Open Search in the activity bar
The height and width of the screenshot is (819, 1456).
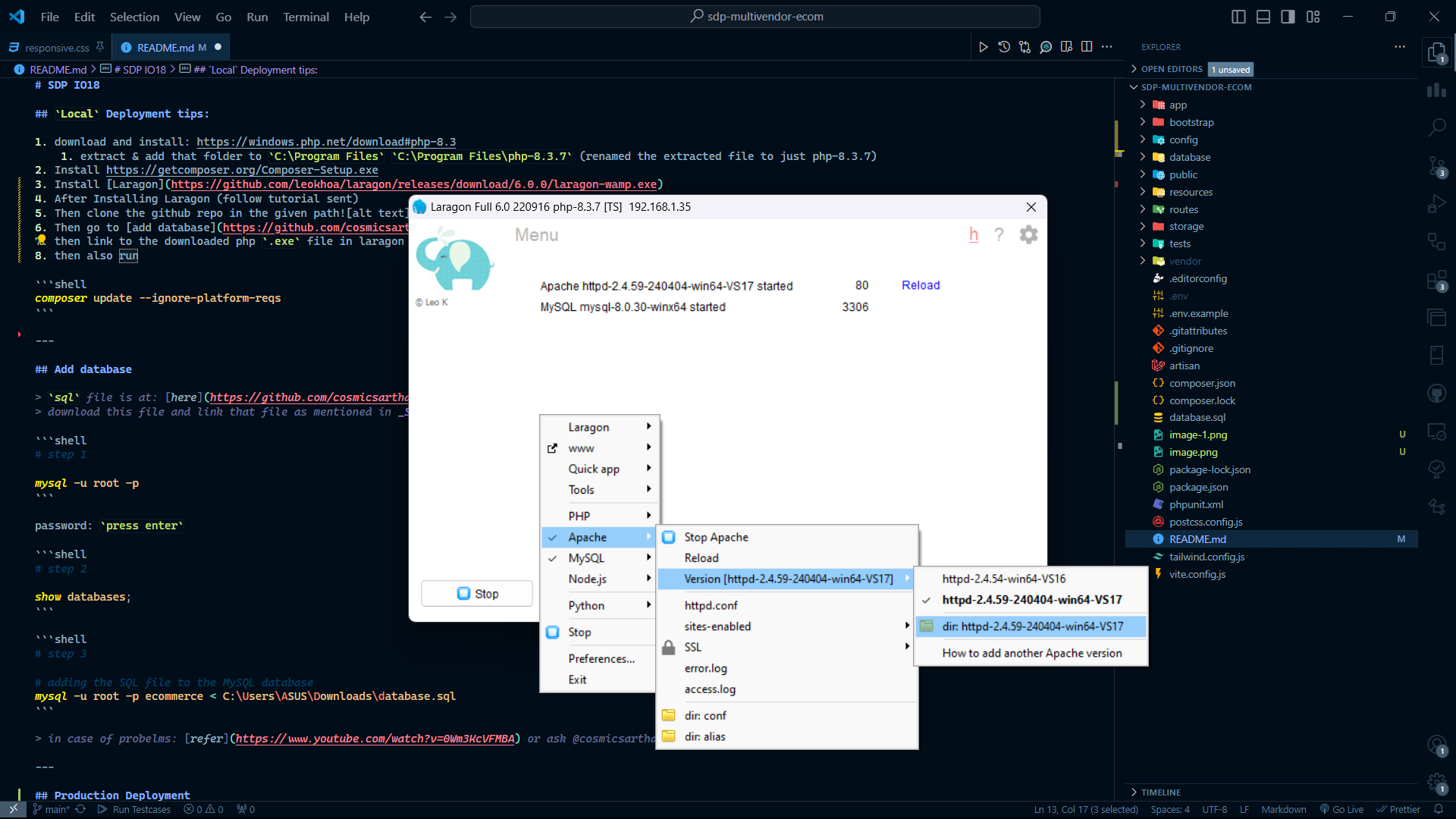pos(1436,127)
